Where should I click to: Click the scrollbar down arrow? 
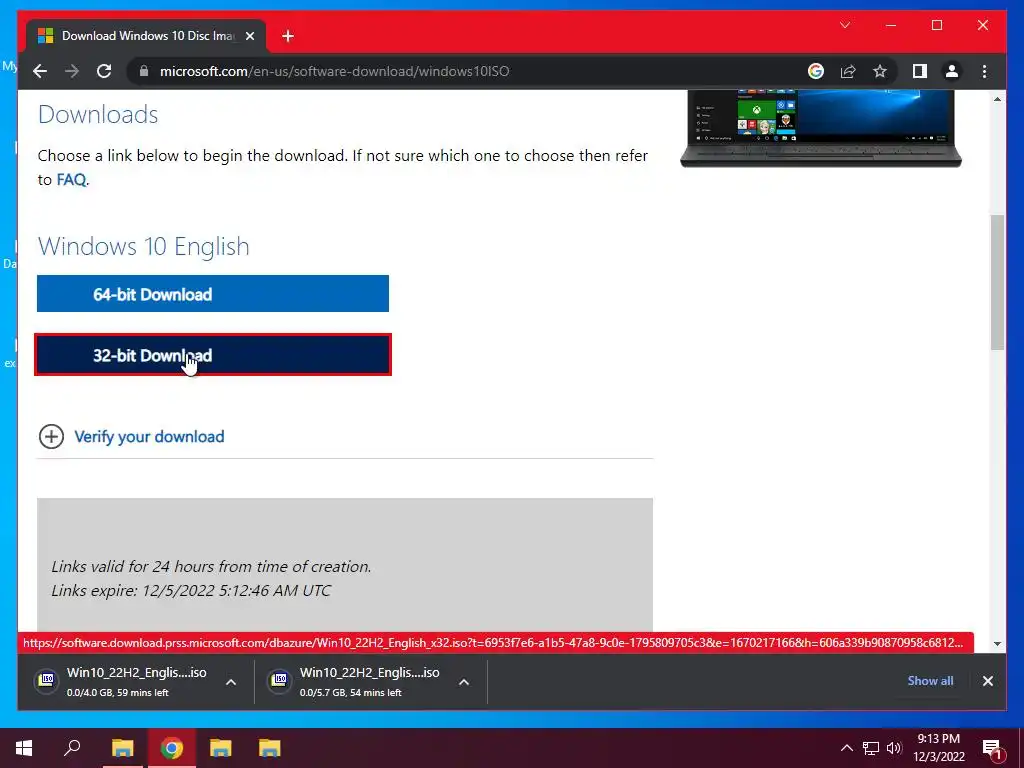[997, 643]
